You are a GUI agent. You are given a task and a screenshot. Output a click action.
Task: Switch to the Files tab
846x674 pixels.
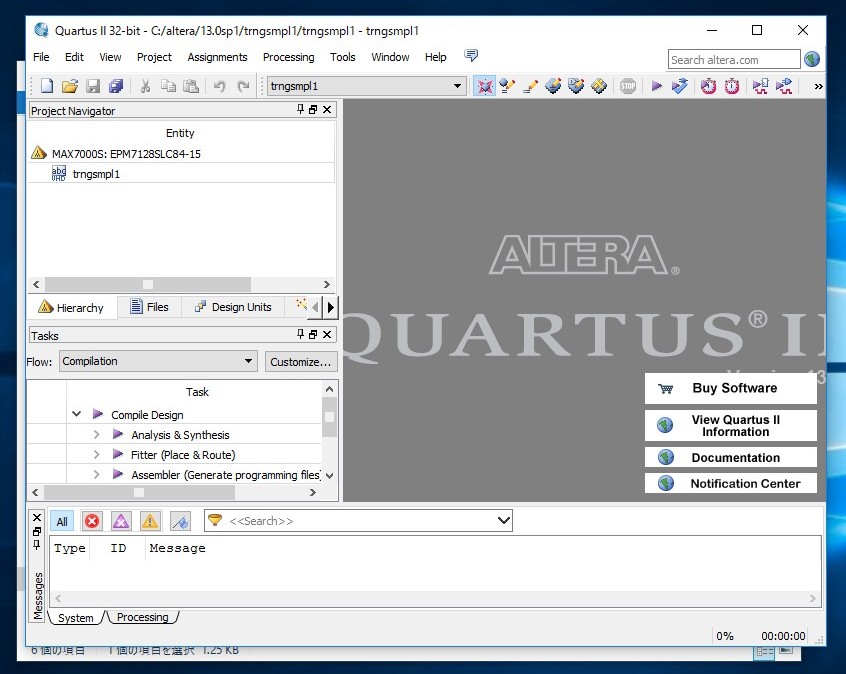pos(149,307)
